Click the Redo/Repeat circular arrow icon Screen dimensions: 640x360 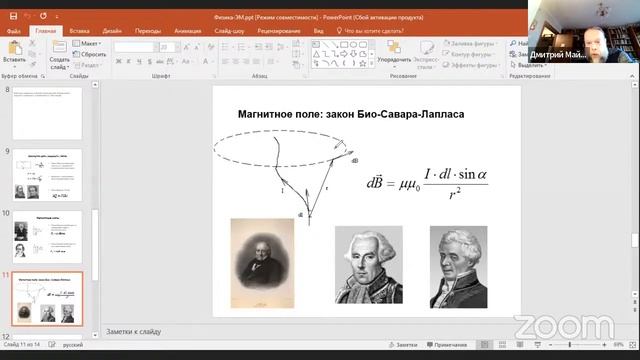pos(43,16)
